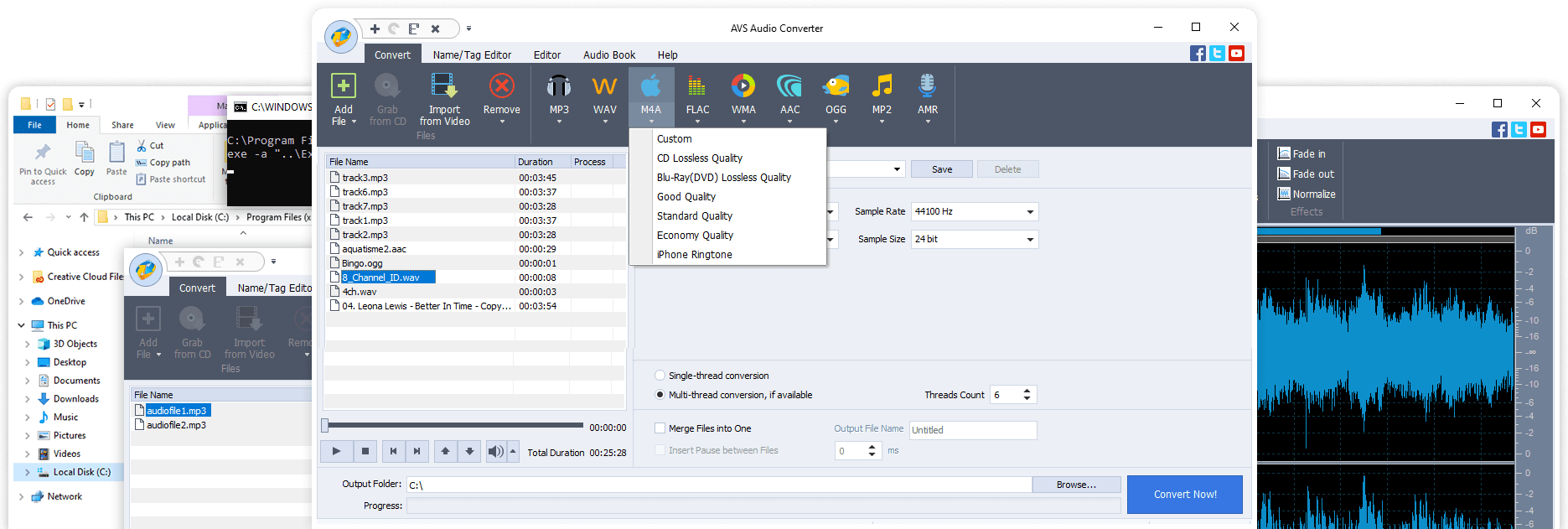
Task: Open the Help tab
Action: (667, 54)
